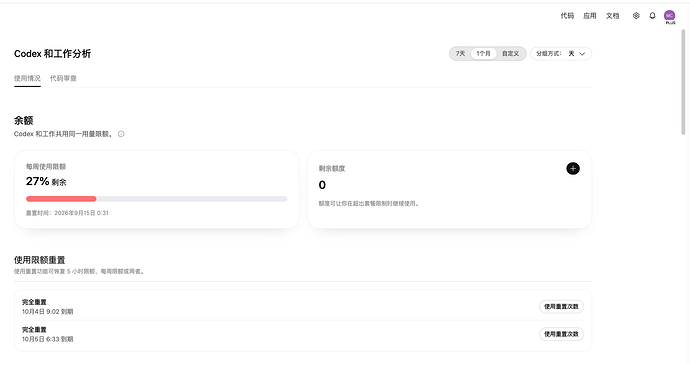Add credits with the black plus button
The height and width of the screenshot is (365, 690).
(x=573, y=169)
